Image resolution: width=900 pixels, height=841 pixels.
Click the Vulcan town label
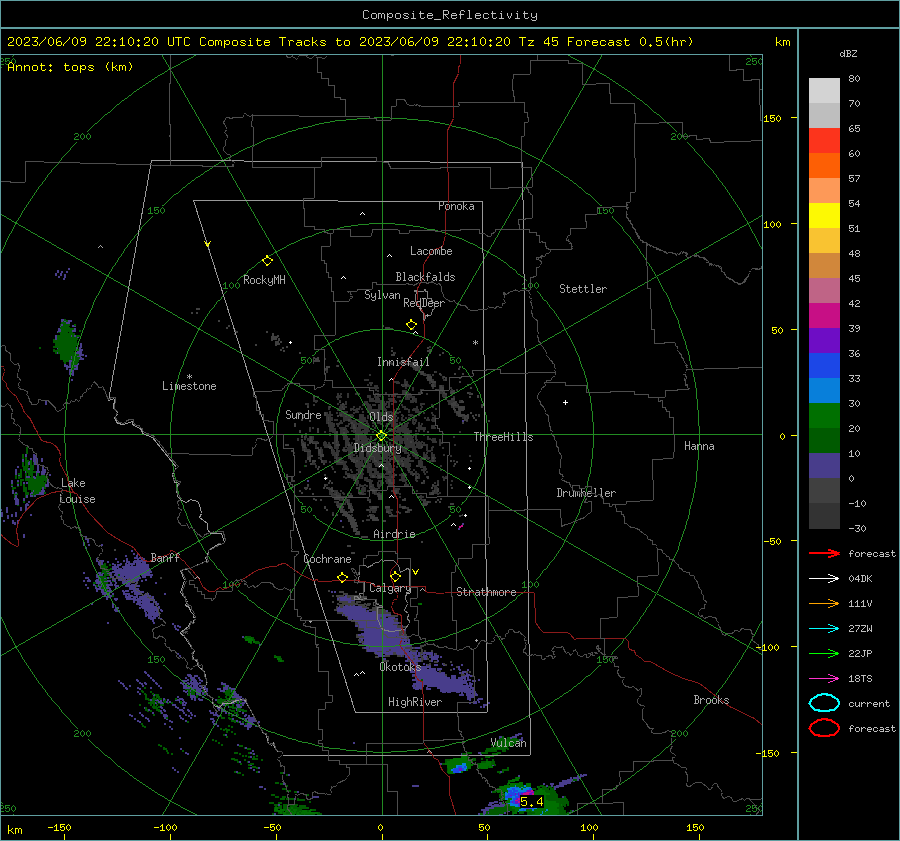[509, 743]
